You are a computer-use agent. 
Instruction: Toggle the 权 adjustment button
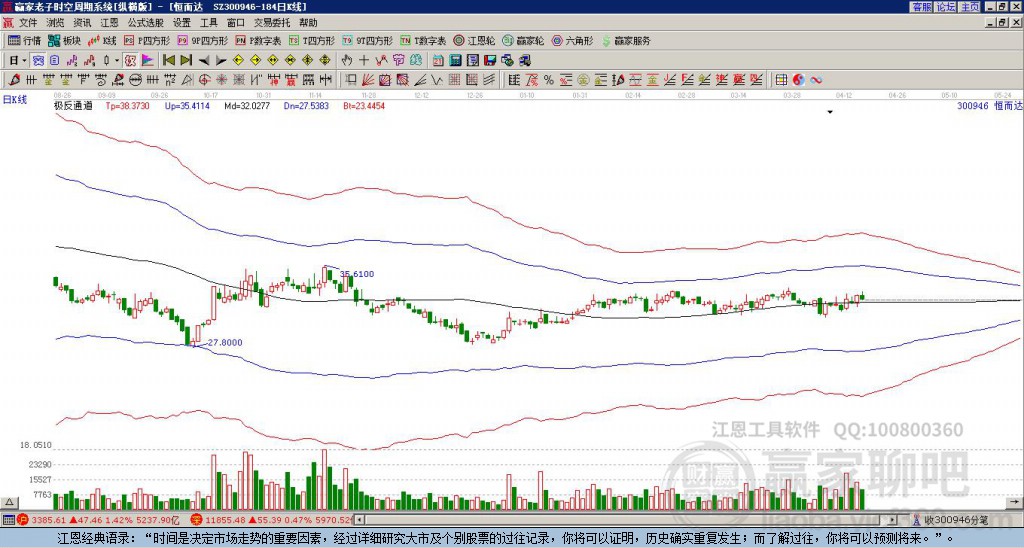tap(130, 61)
